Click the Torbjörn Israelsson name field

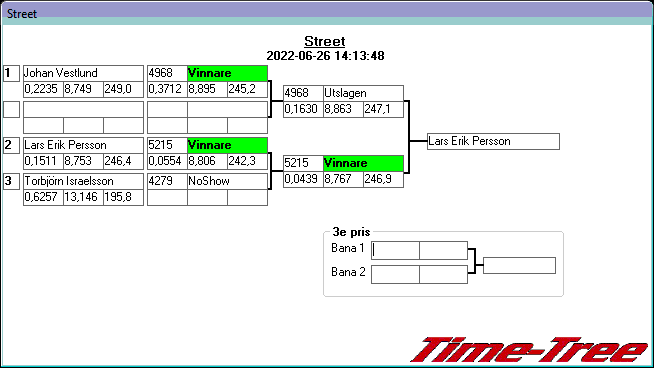pos(83,181)
